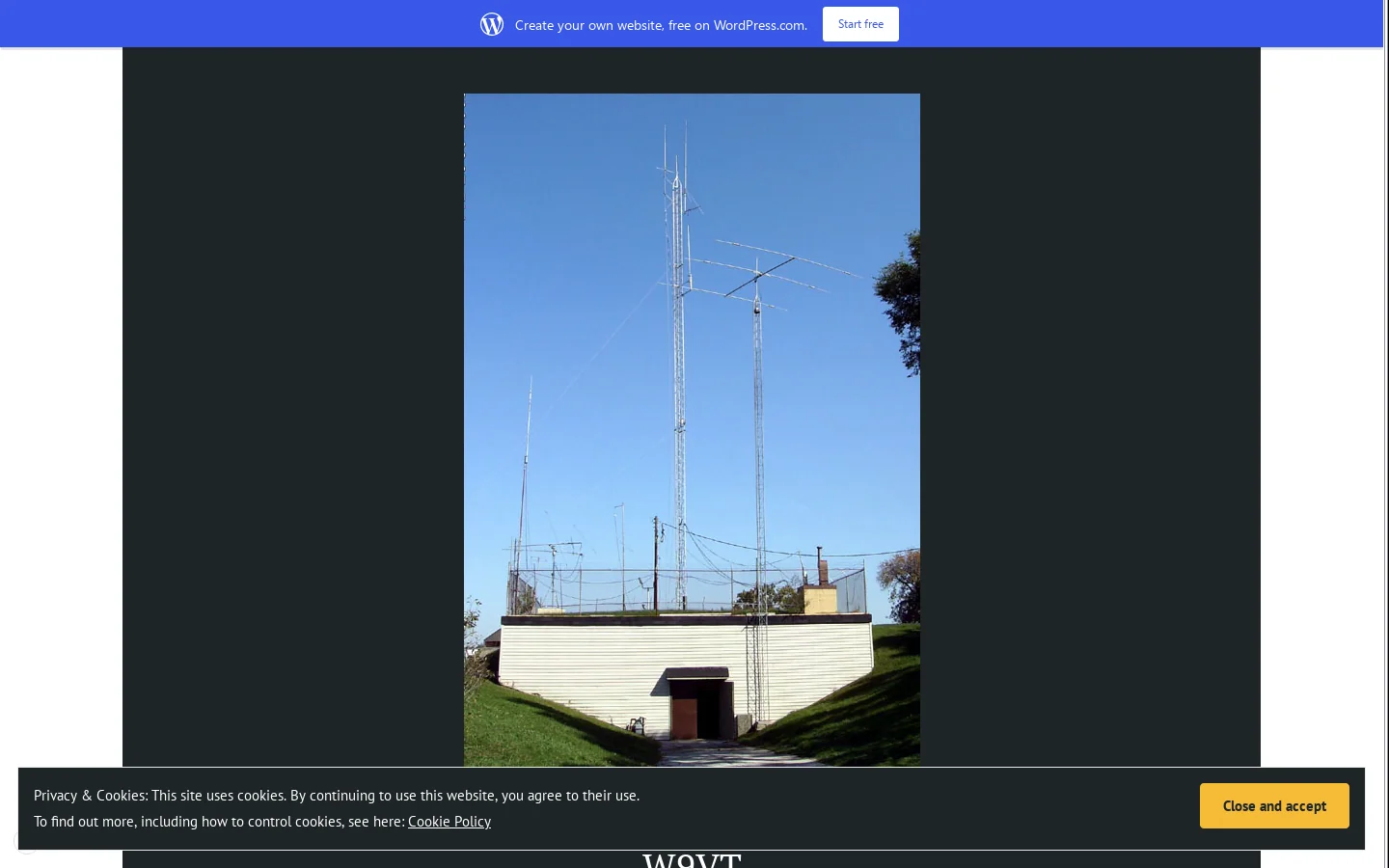Open the Cookie Policy link
The width and height of the screenshot is (1389, 868).
pyautogui.click(x=449, y=822)
